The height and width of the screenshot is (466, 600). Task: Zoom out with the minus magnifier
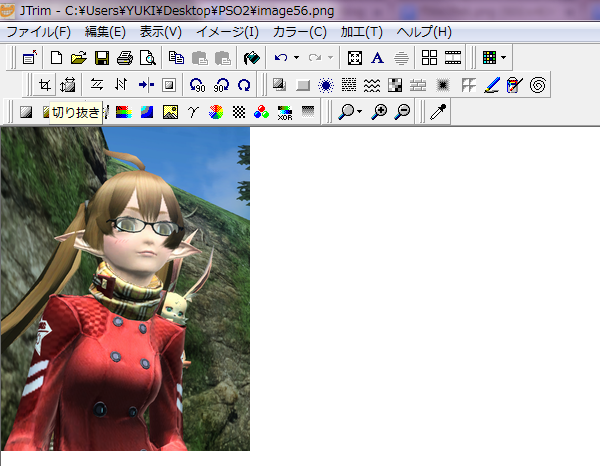(402, 112)
